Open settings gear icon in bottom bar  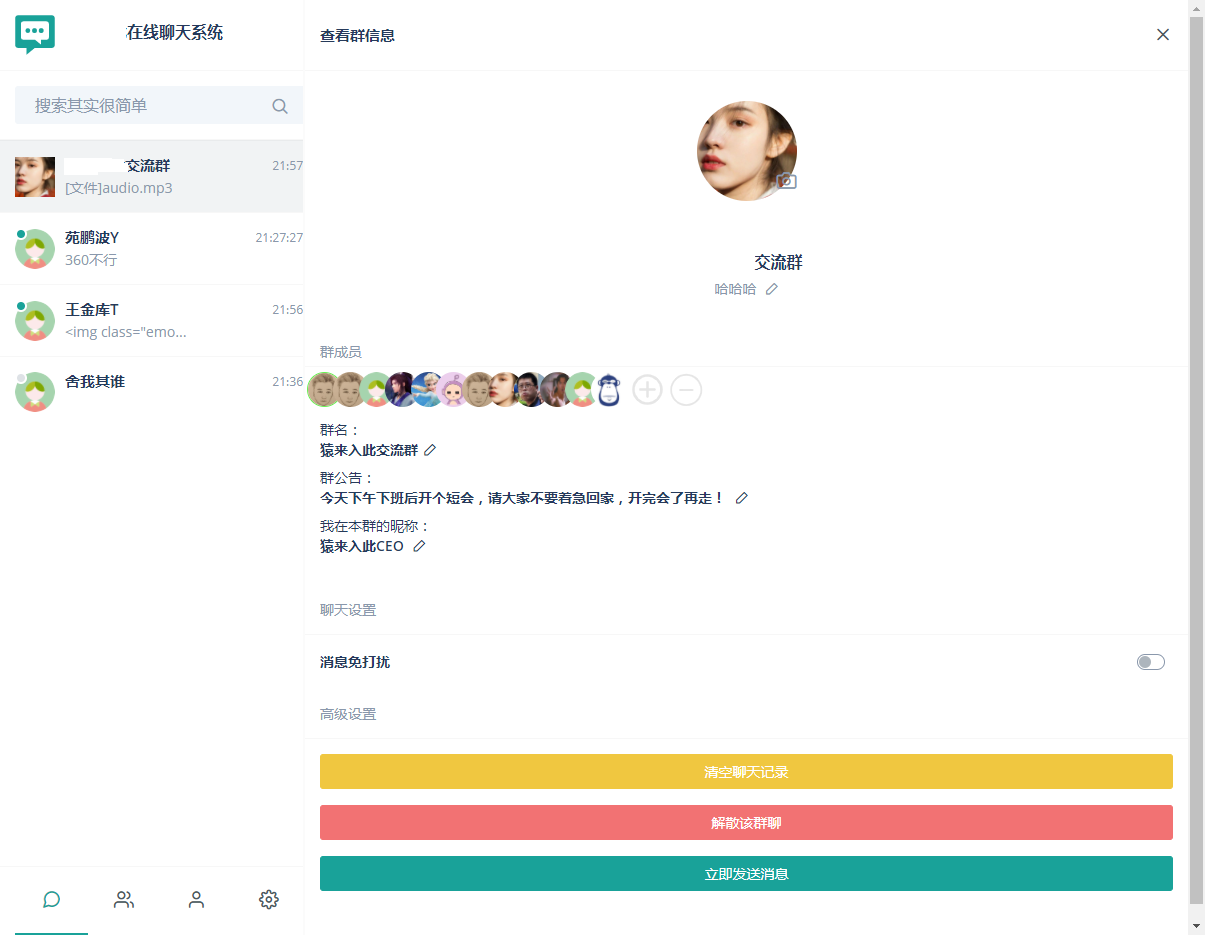coord(268,899)
